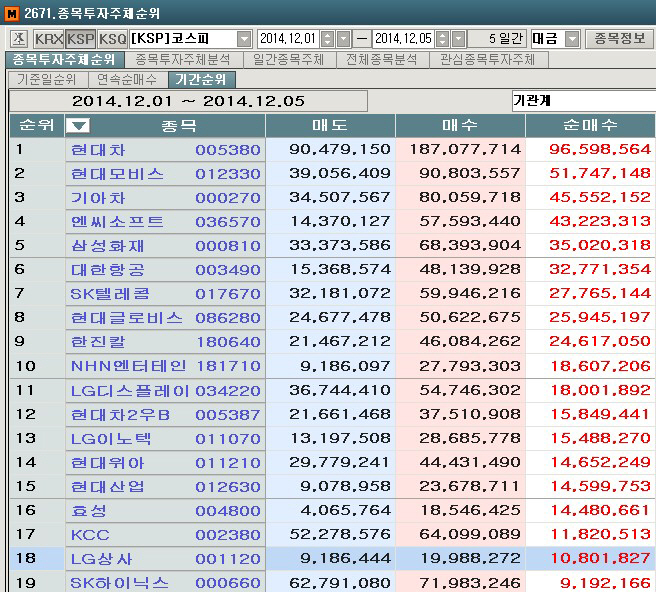This screenshot has width=656, height=592.
Task: Select the KSP market toggle
Action: 81,39
